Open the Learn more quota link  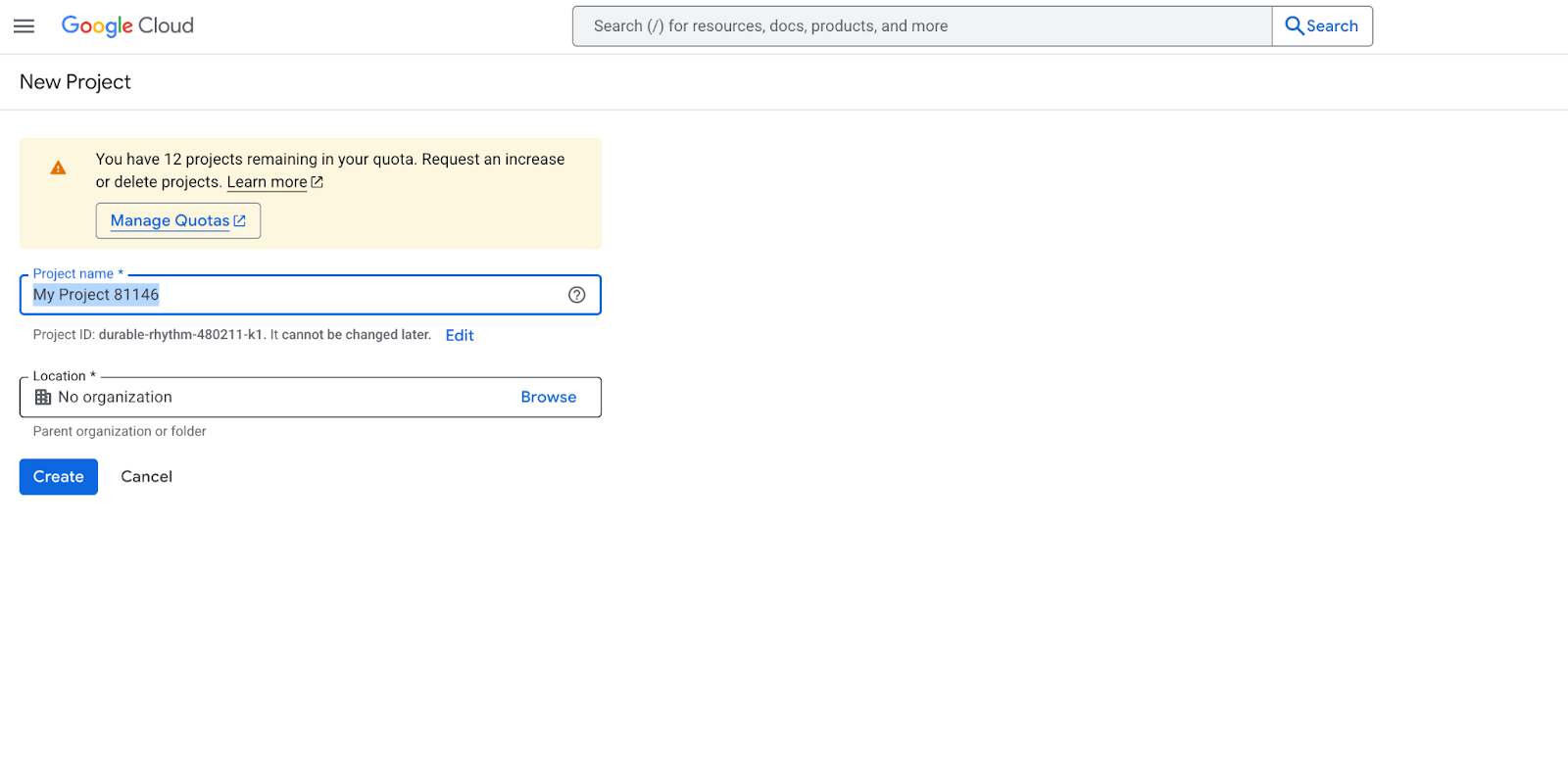[267, 182]
